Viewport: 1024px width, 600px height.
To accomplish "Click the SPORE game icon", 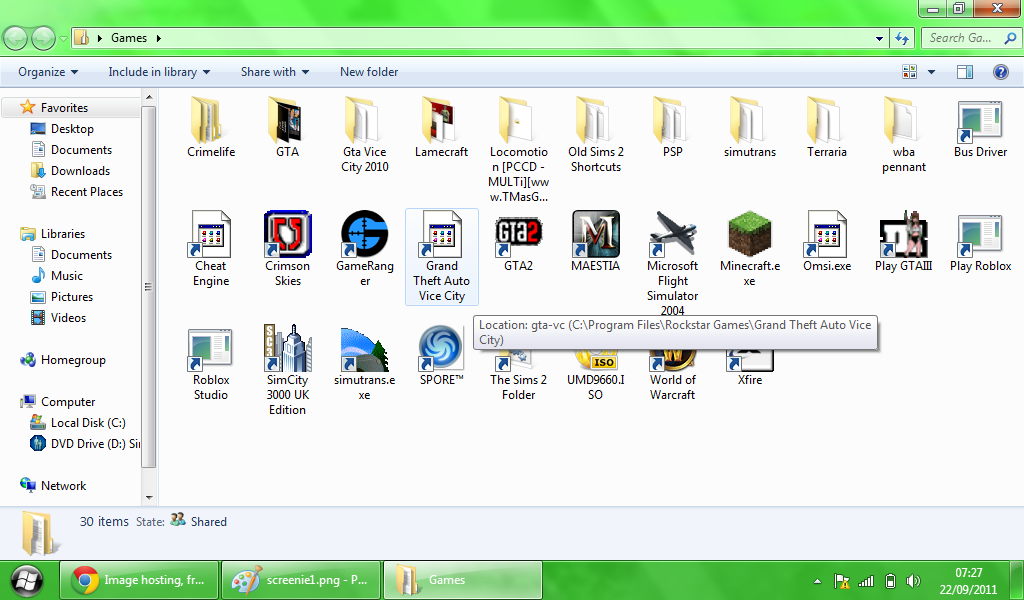I will [441, 349].
